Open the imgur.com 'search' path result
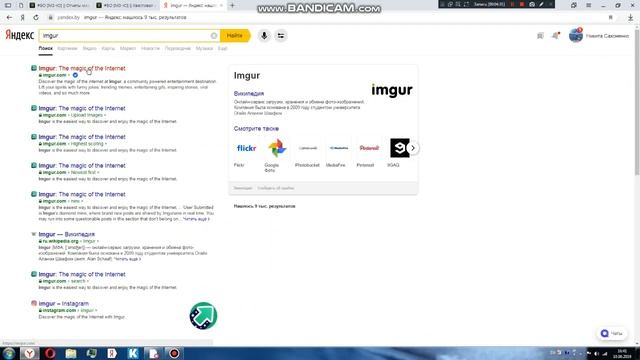 82,275
